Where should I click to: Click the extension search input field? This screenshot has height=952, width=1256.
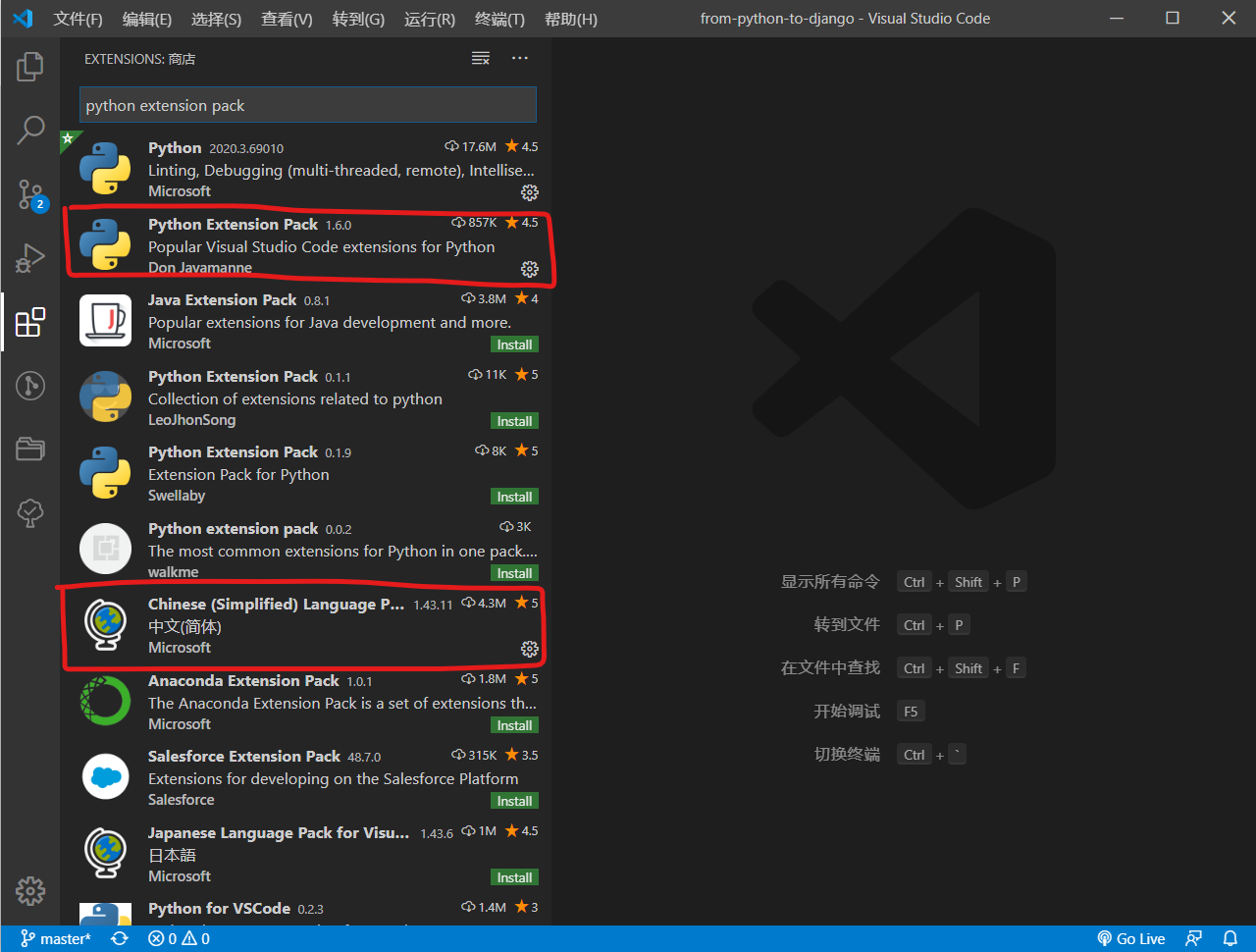[308, 105]
